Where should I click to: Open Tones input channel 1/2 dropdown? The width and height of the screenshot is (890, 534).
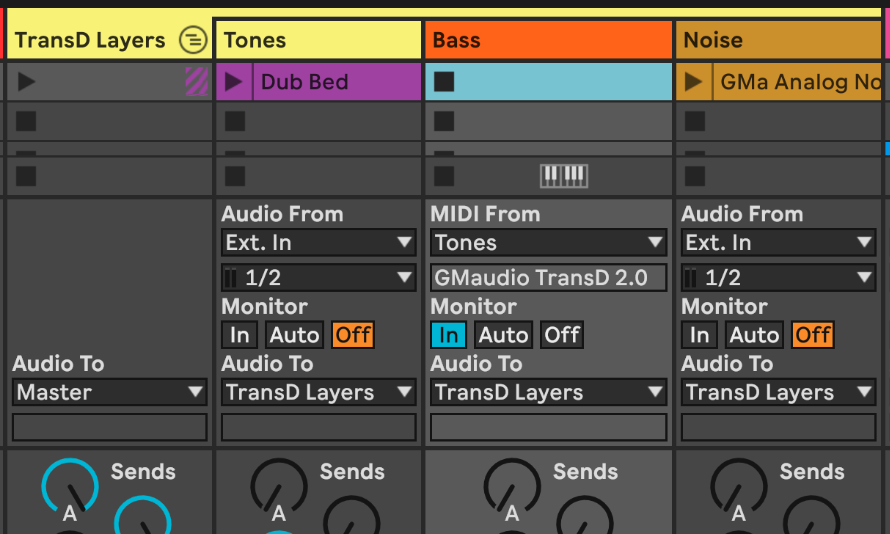[x=318, y=277]
